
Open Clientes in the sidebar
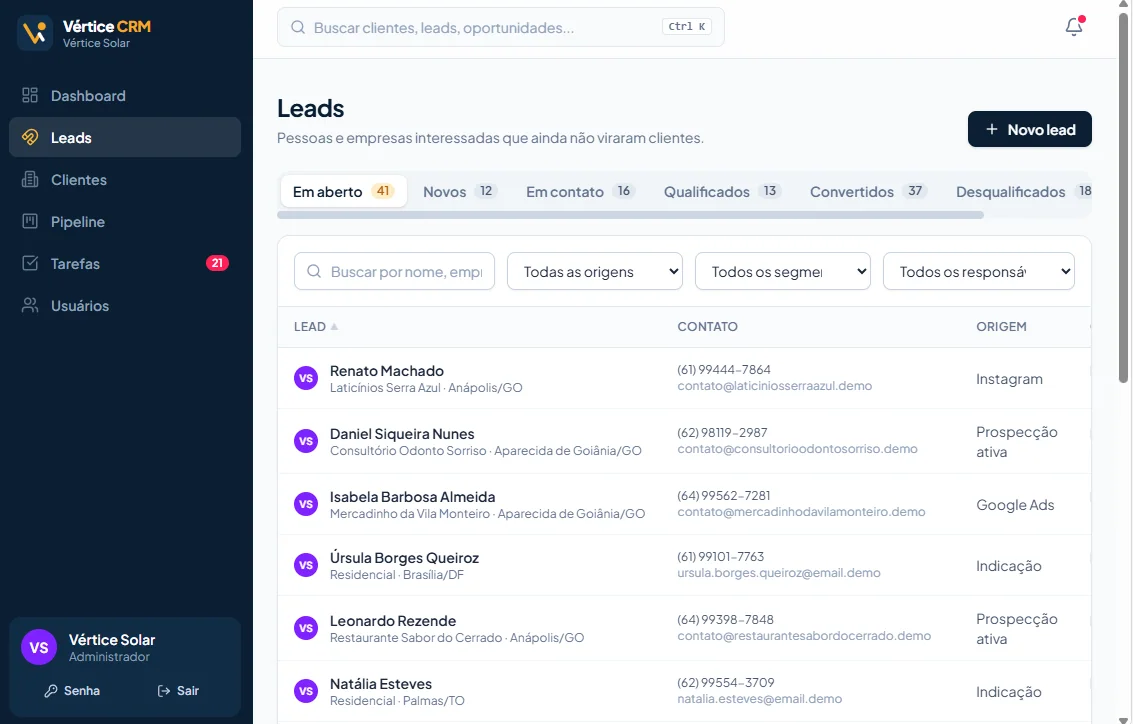point(125,179)
